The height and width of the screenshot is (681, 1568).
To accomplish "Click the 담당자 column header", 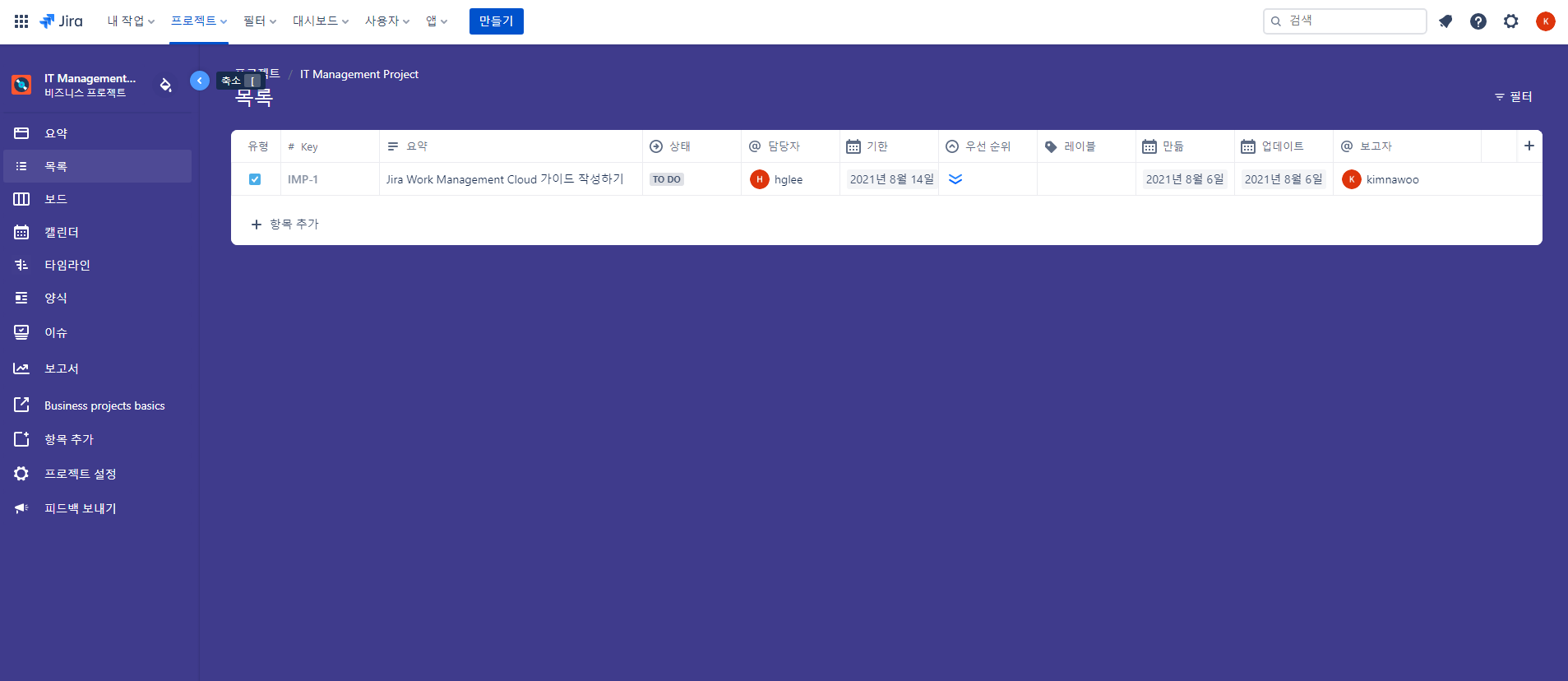I will [790, 146].
